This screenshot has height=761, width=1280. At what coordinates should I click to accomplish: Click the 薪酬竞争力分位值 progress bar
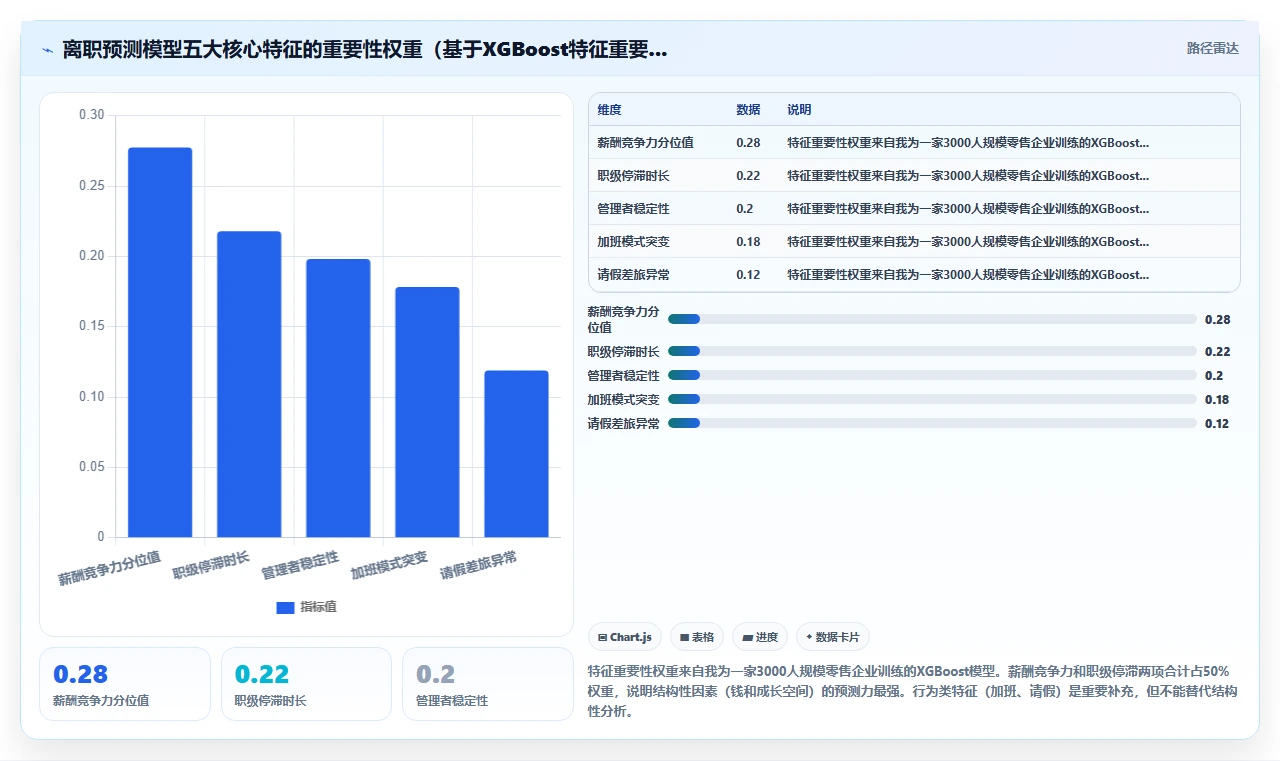(x=932, y=319)
